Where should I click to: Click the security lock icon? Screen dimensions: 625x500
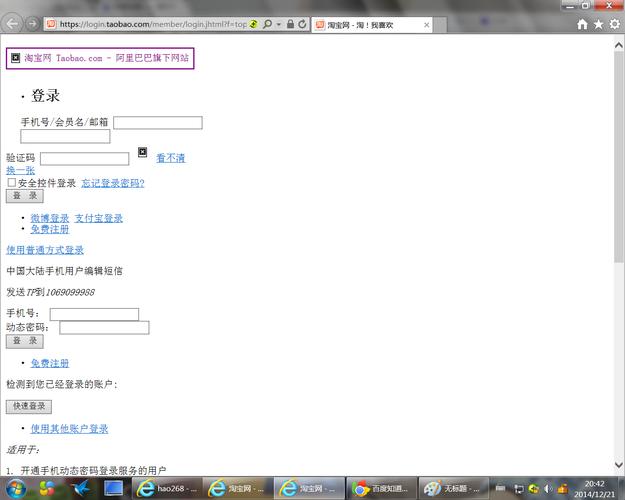pyautogui.click(x=290, y=24)
